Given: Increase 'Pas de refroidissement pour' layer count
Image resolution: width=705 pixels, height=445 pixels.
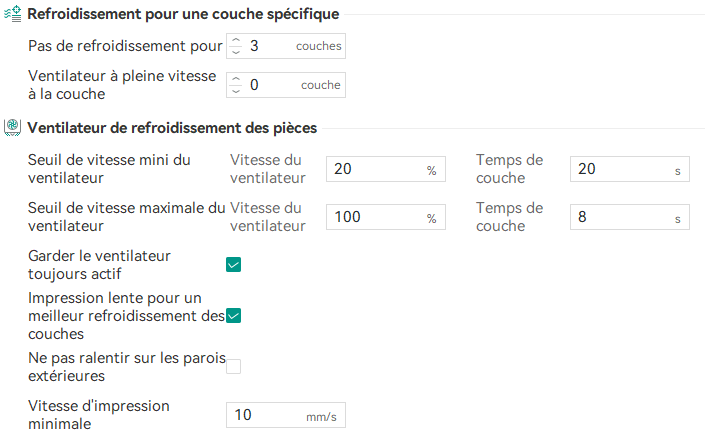Looking at the screenshot, I should pyautogui.click(x=235, y=40).
